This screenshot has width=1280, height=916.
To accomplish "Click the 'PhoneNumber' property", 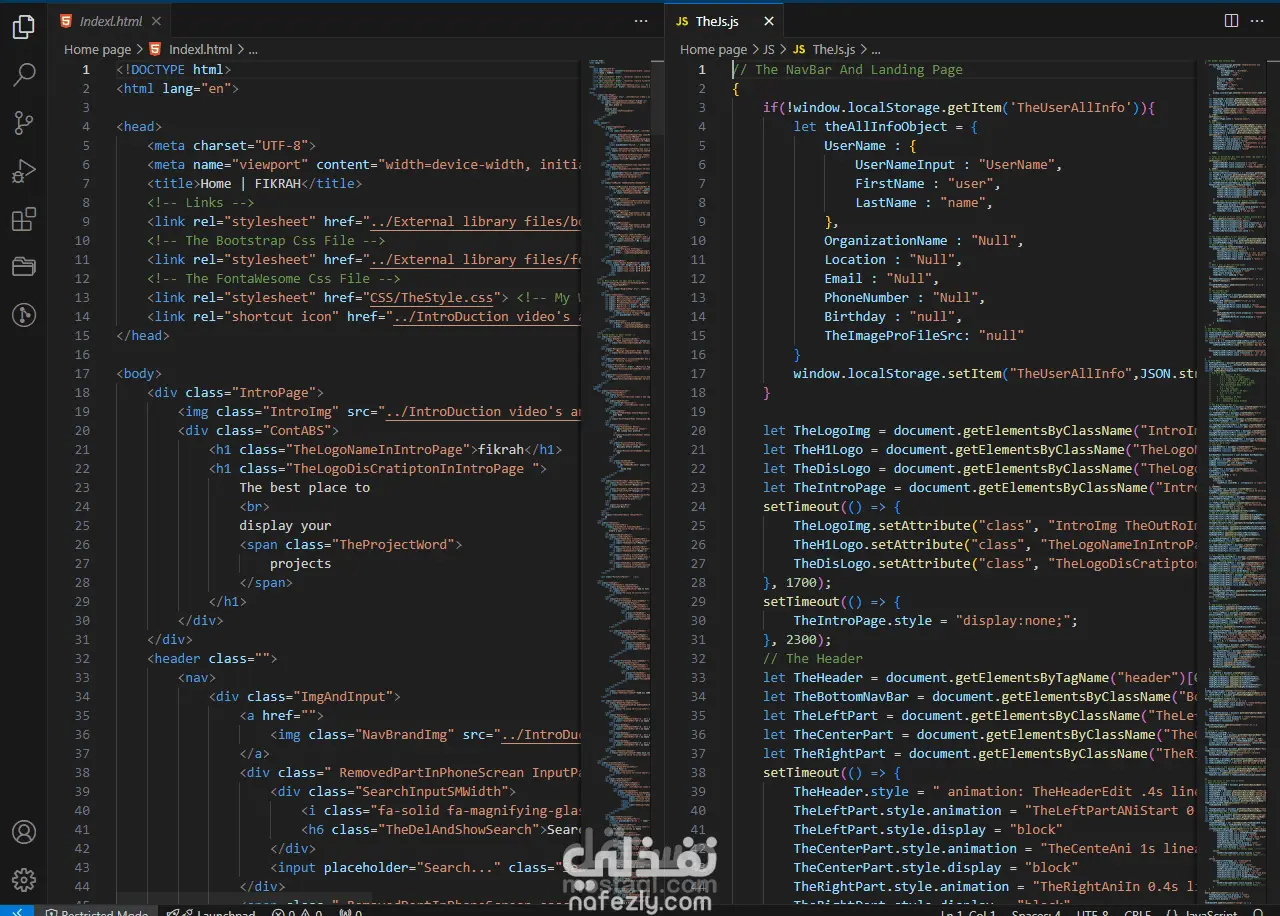I will 866,298.
